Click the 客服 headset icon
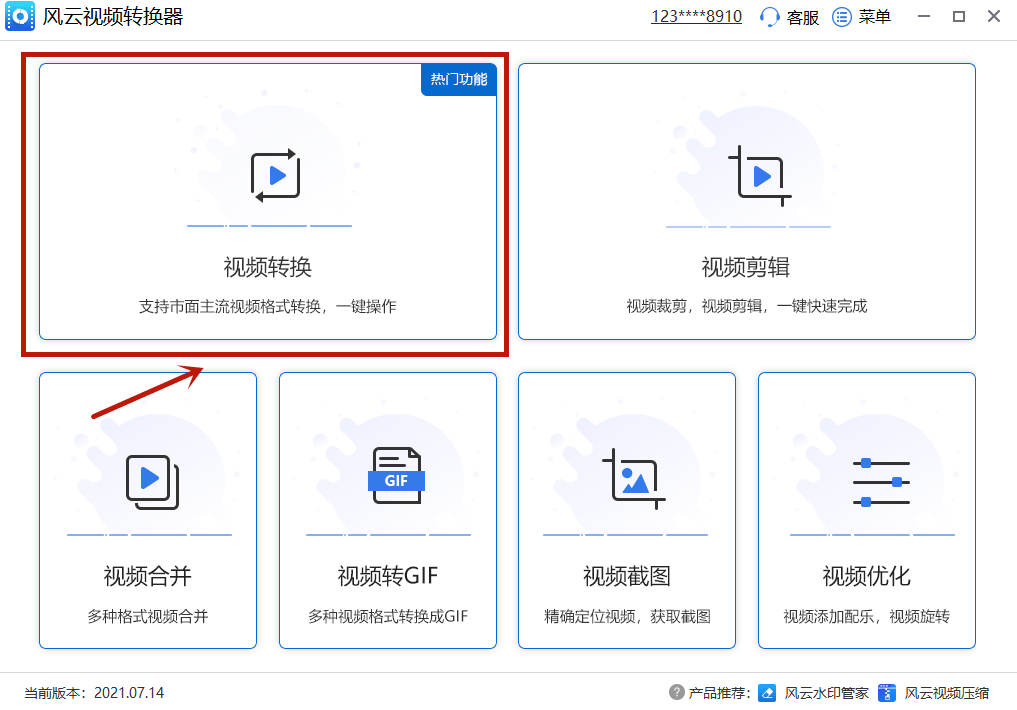This screenshot has width=1017, height=710. point(769,17)
